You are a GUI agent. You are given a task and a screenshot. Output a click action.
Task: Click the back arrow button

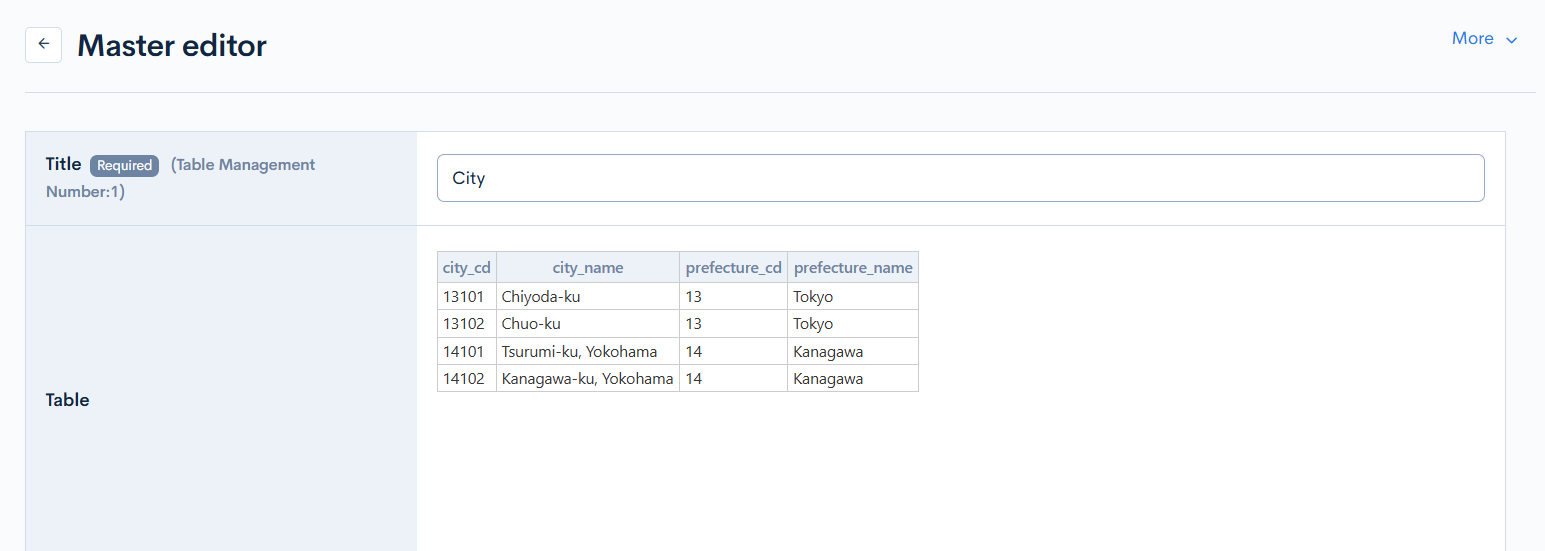click(43, 45)
